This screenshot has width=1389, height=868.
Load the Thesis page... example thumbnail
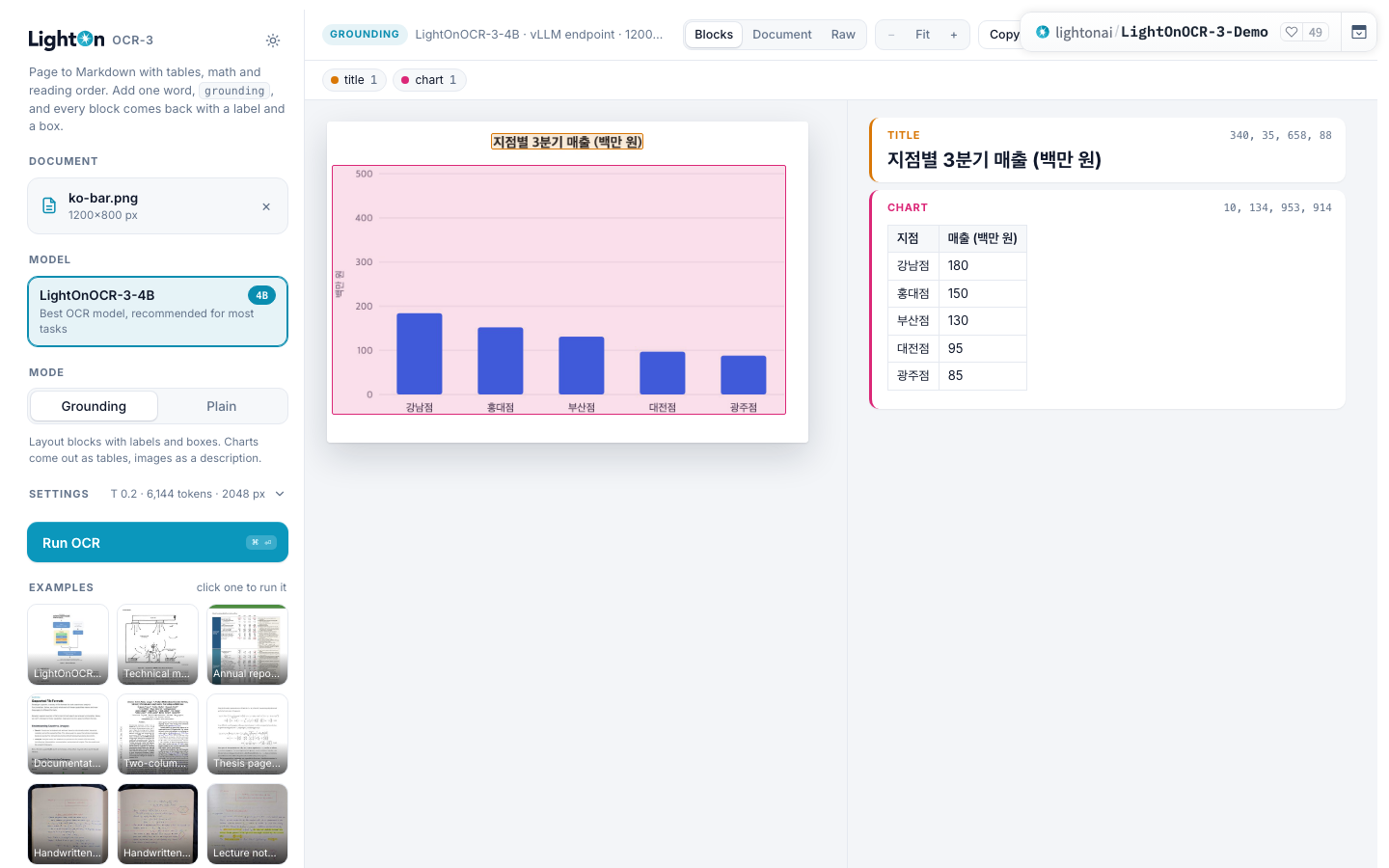[247, 734]
